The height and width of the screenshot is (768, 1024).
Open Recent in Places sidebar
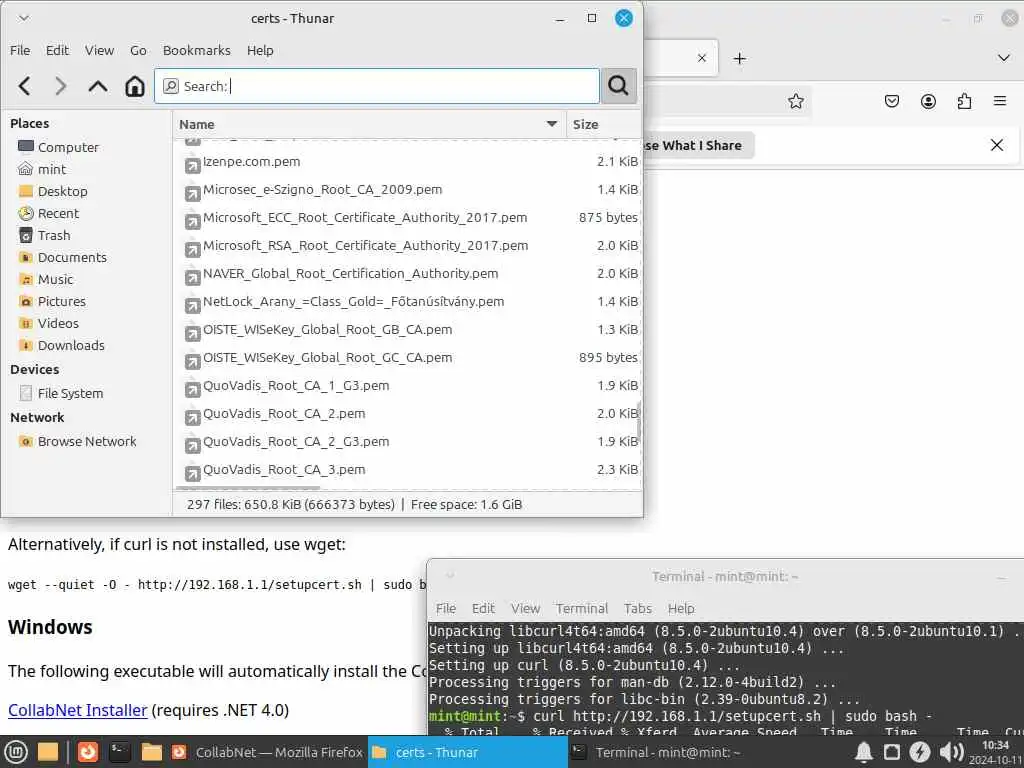[58, 214]
